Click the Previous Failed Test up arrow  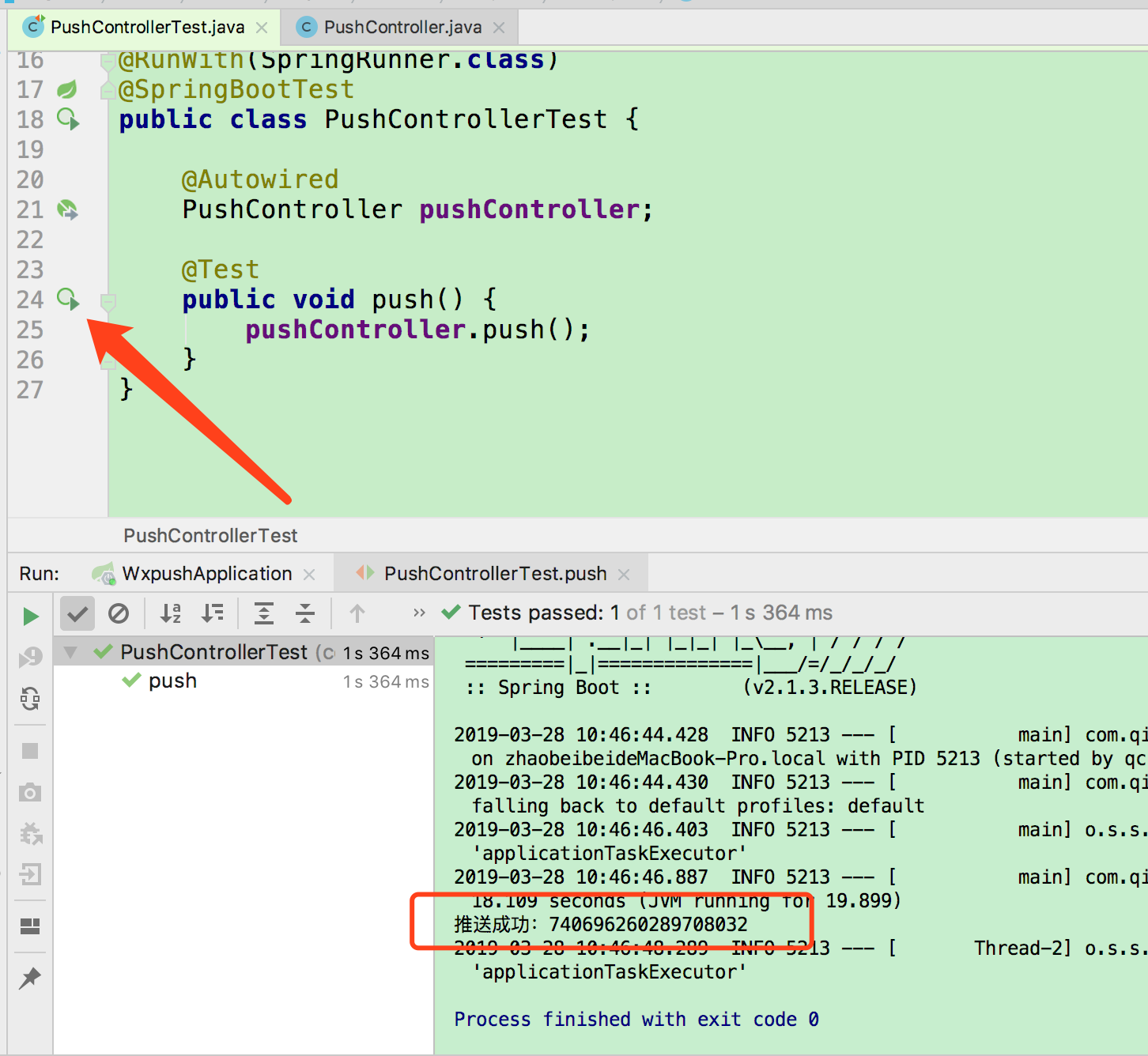pos(357,613)
